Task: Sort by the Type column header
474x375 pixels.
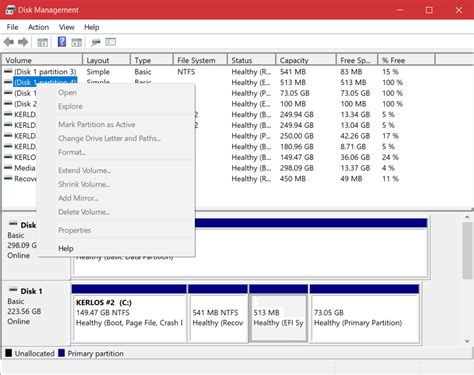Action: pos(152,60)
